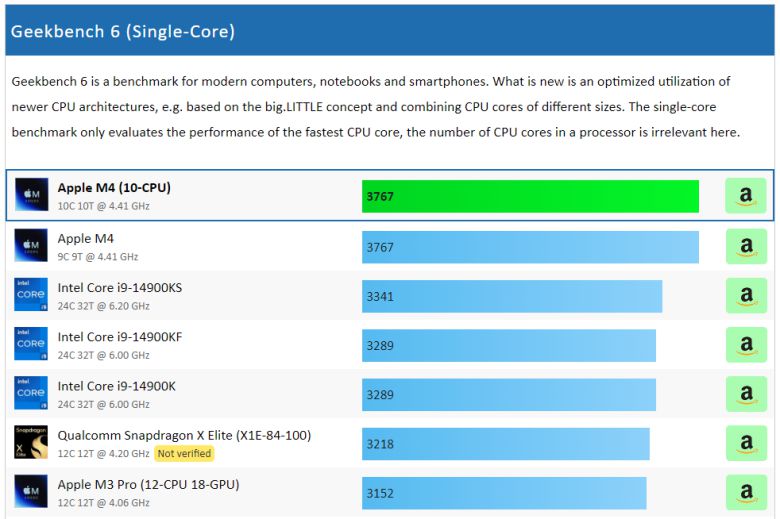Click the Amazon icon for Apple M4 (10-CPU)
This screenshot has width=780, height=519.
(x=746, y=196)
